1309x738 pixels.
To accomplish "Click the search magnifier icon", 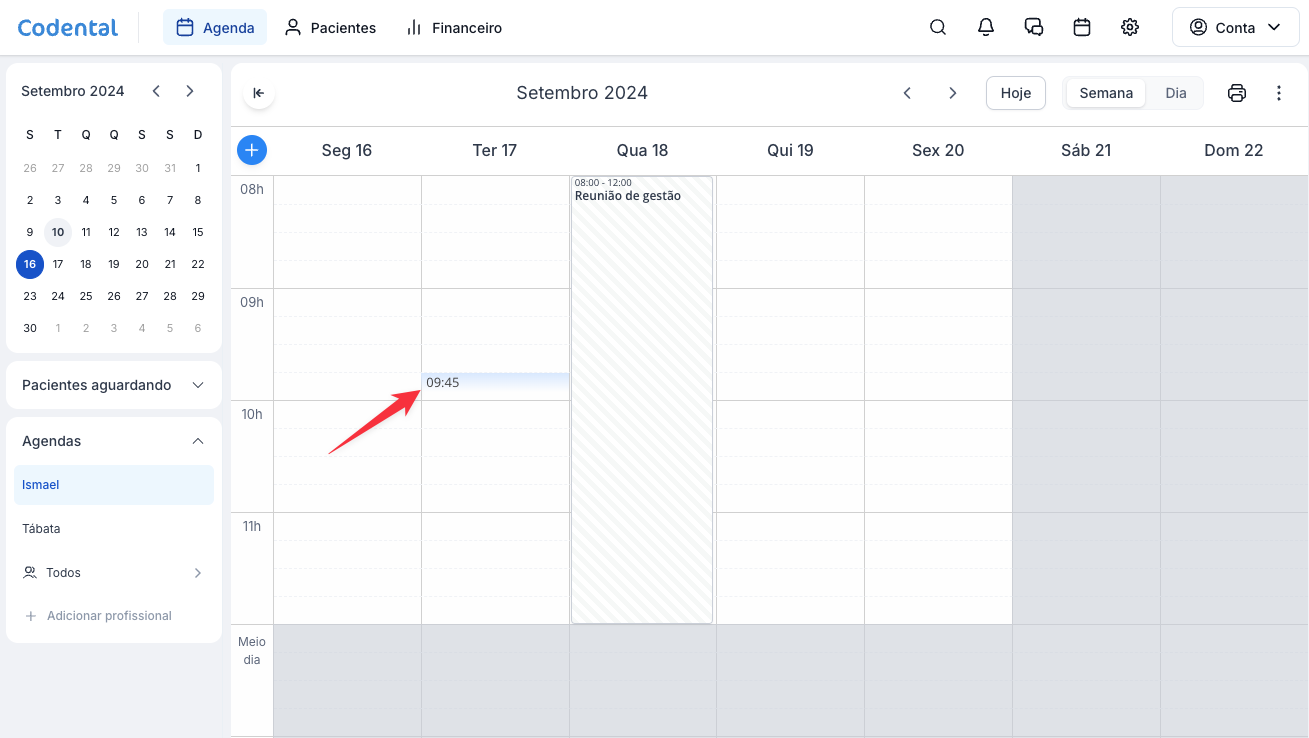I will click(938, 28).
